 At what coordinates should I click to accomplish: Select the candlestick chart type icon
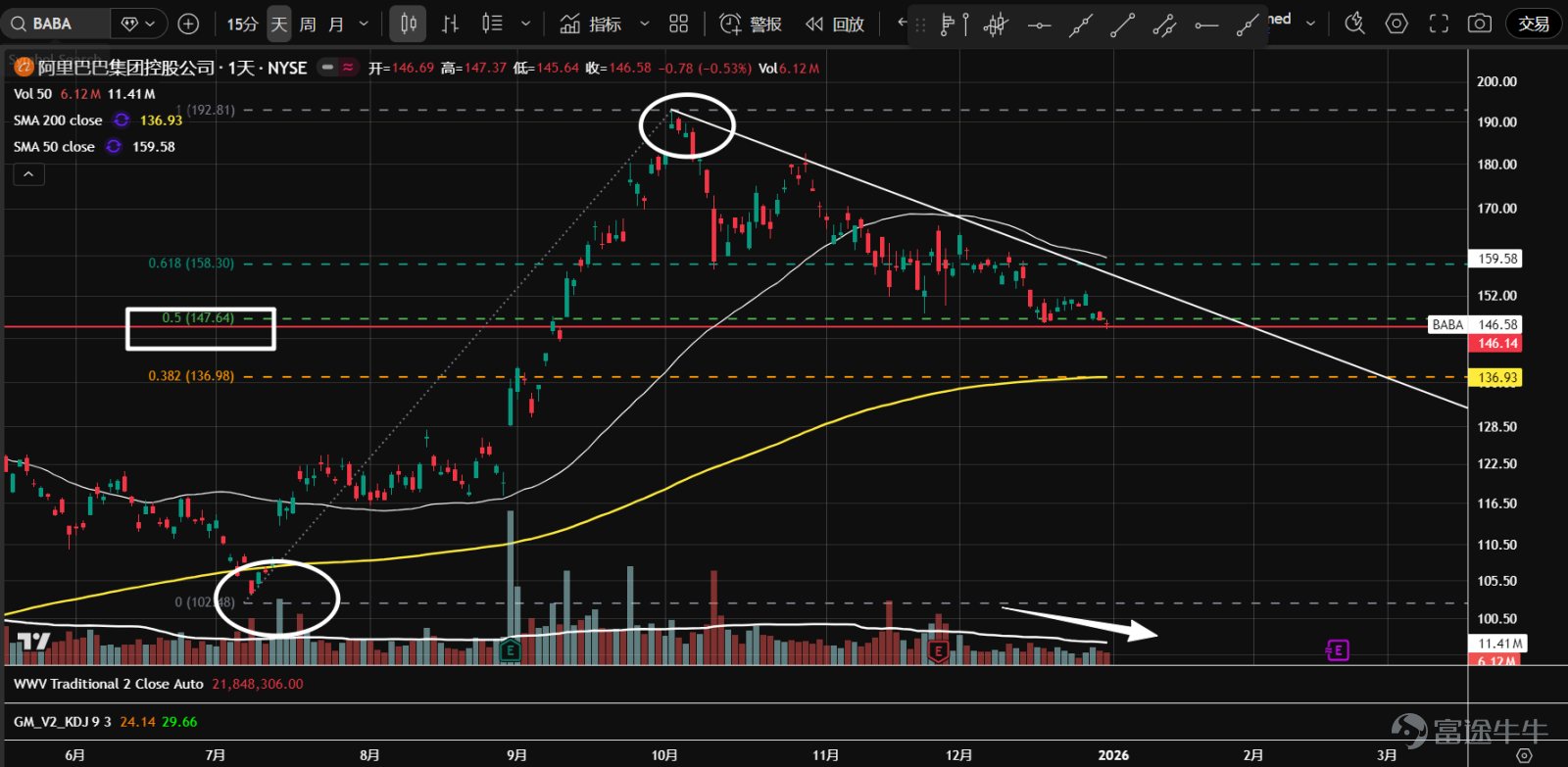coord(409,24)
